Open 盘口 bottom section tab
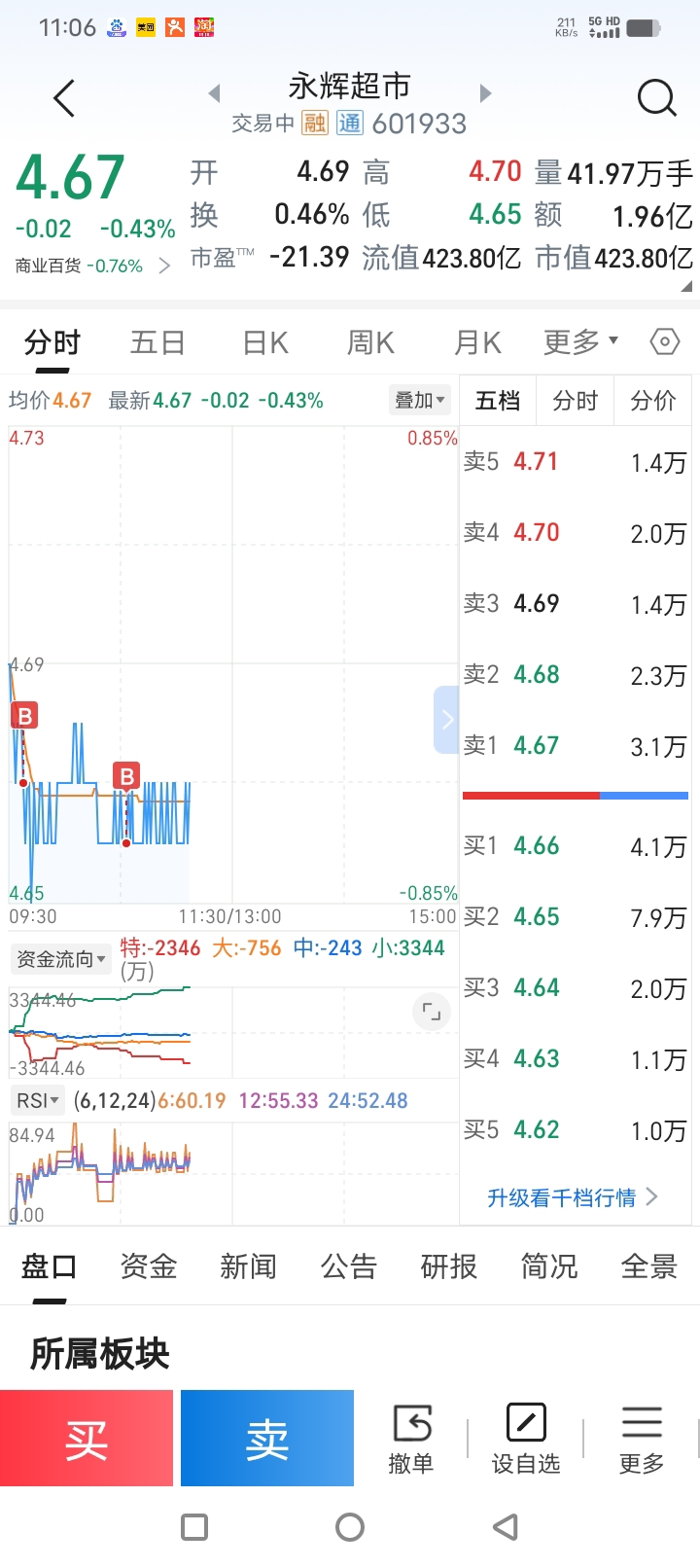Viewport: 700px width, 1568px height. (x=49, y=1266)
